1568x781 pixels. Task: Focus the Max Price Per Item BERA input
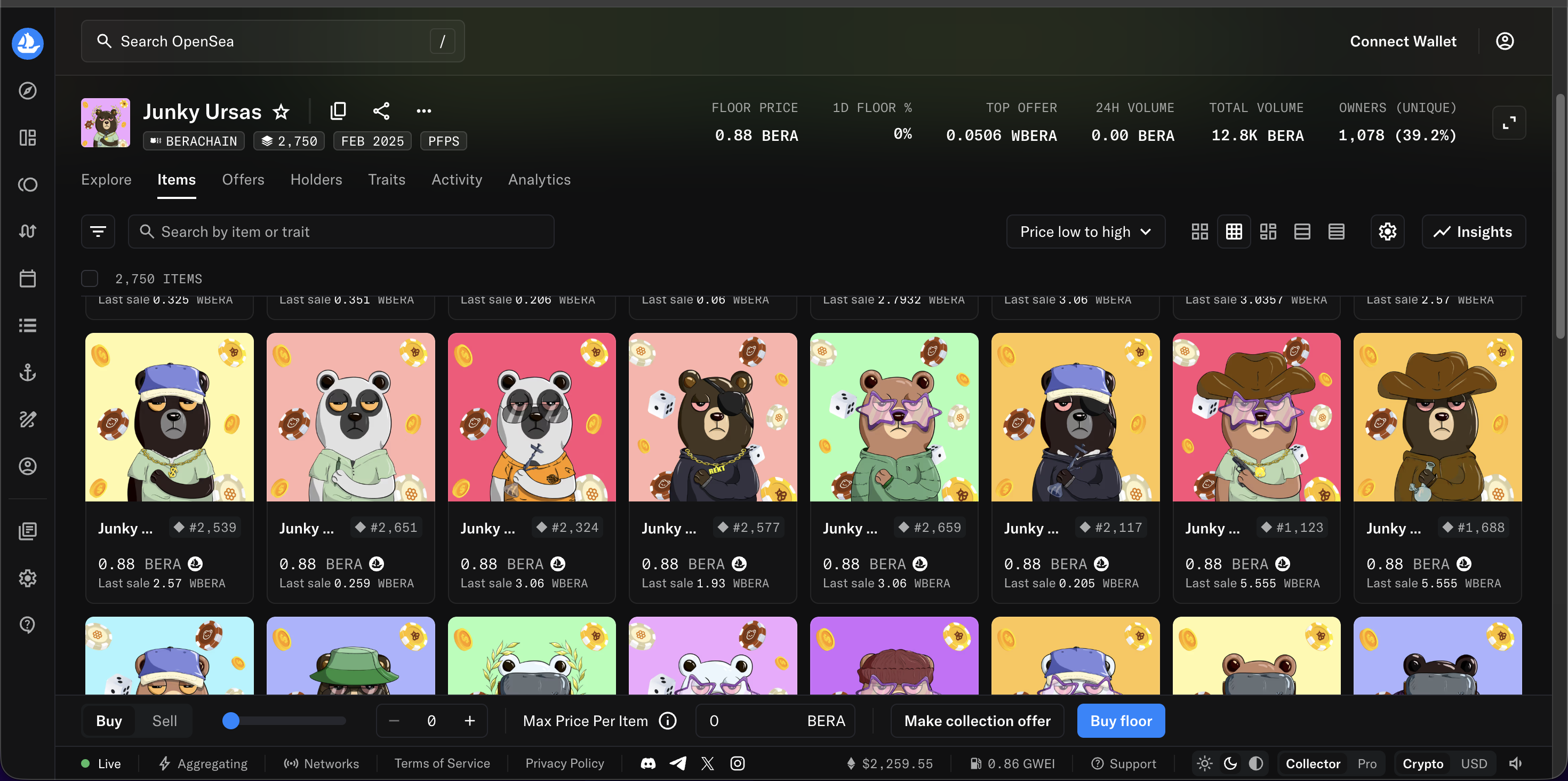[x=775, y=721]
